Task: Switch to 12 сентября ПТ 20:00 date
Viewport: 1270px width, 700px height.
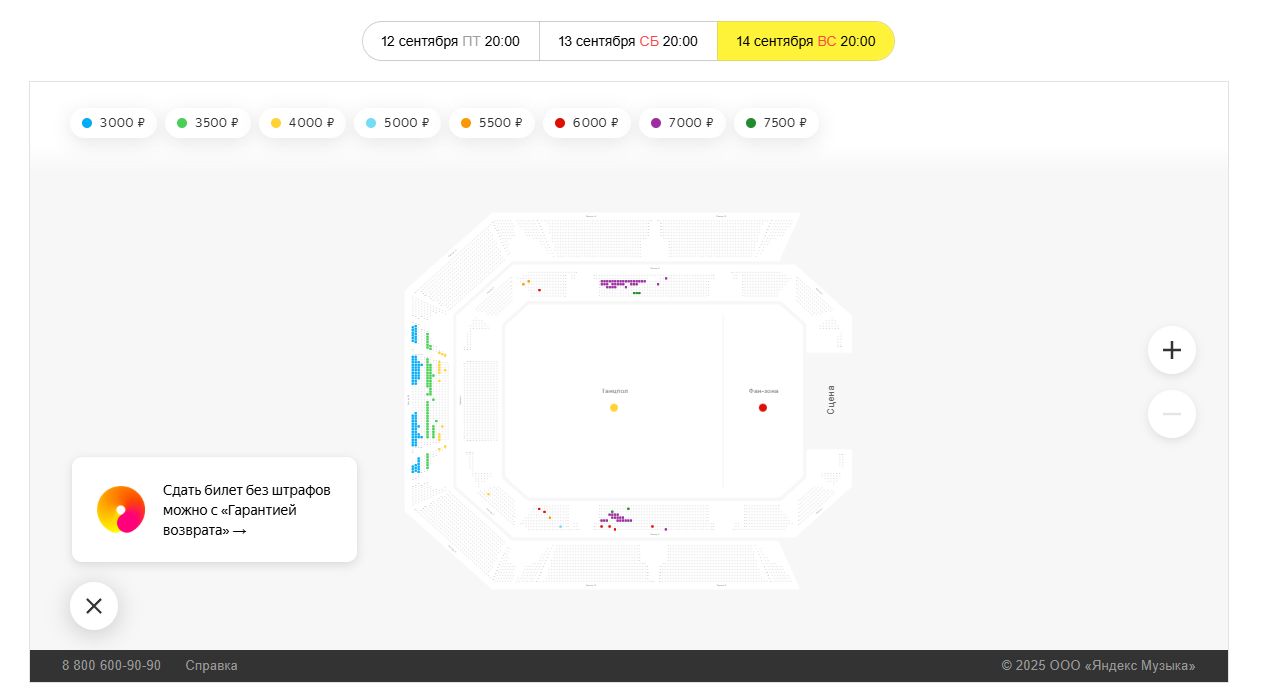Action: tap(451, 41)
